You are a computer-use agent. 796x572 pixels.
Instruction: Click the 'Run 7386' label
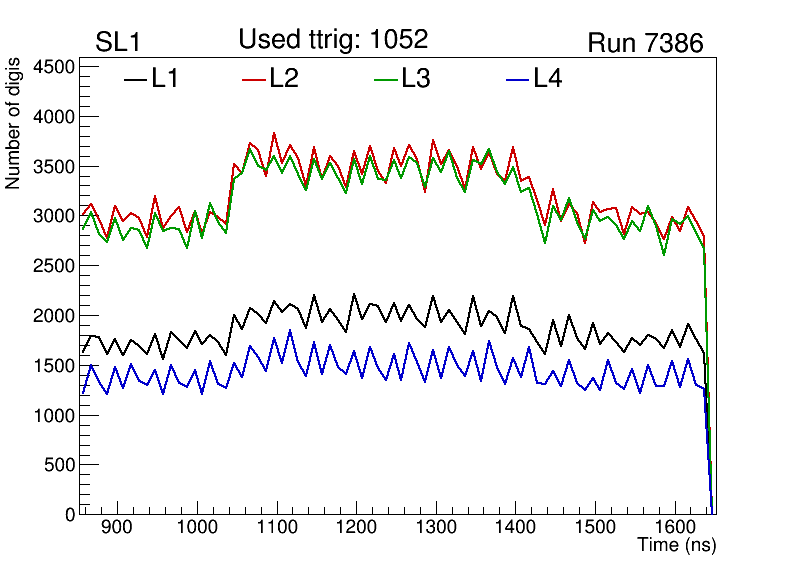coord(645,43)
